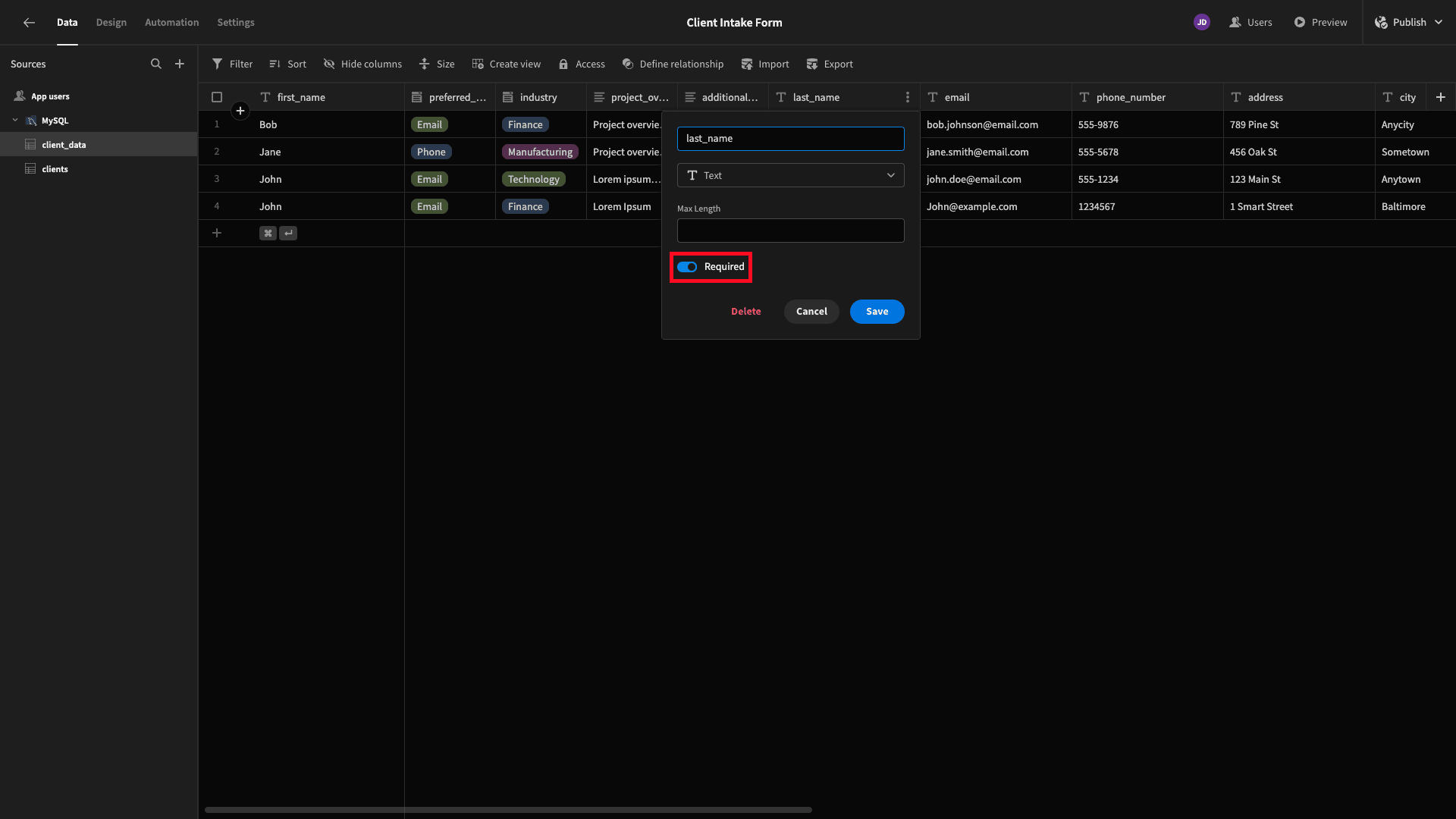Switch to the Design tab

[x=111, y=23]
